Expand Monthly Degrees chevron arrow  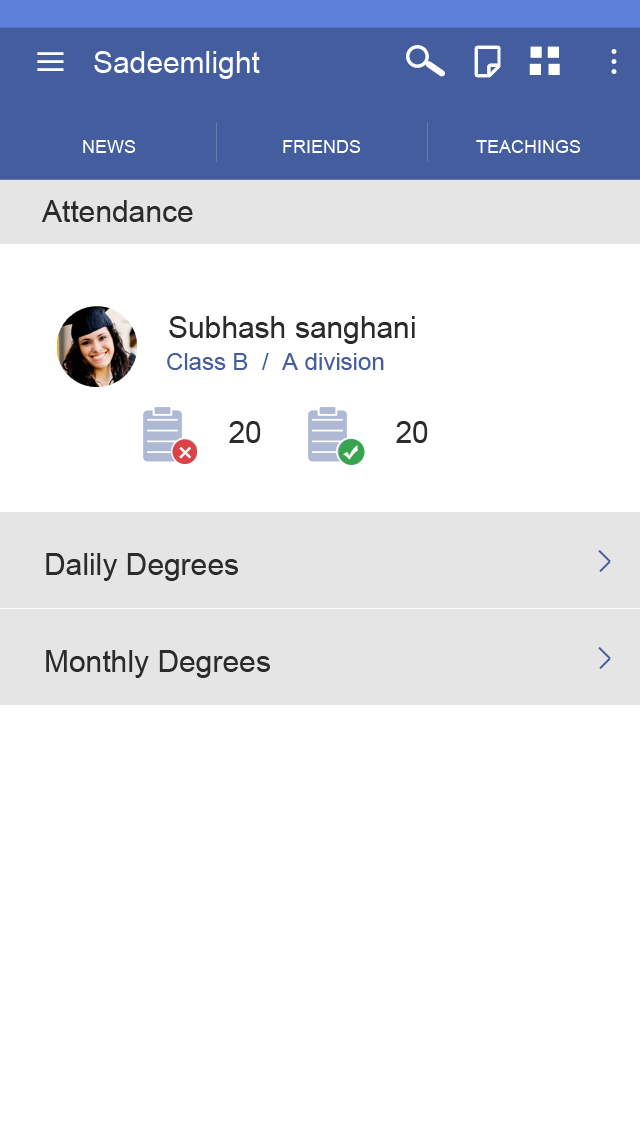(x=605, y=658)
